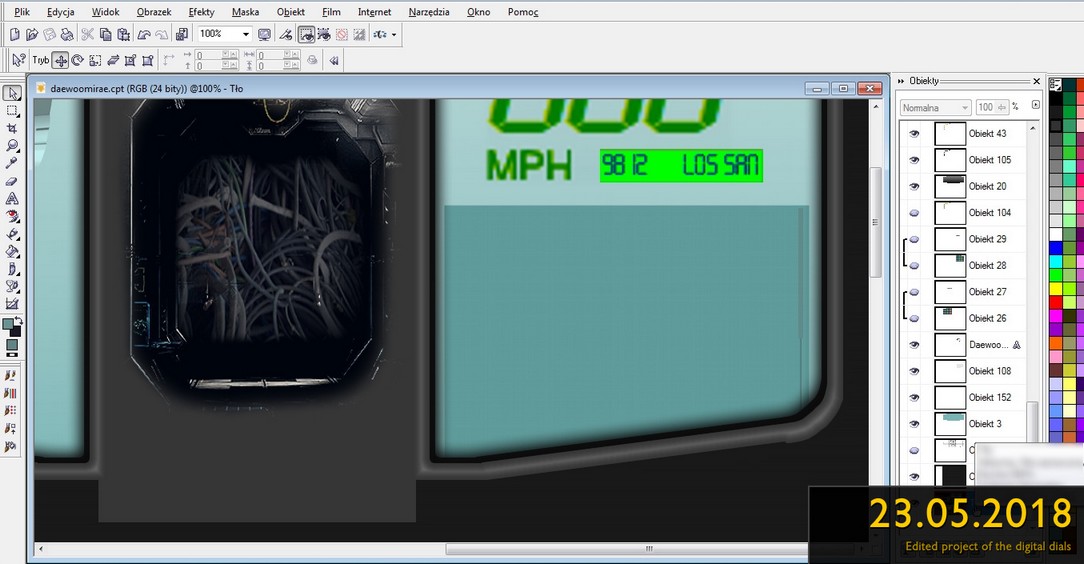
Task: Click the Copy icon in toolbar
Action: [106, 34]
